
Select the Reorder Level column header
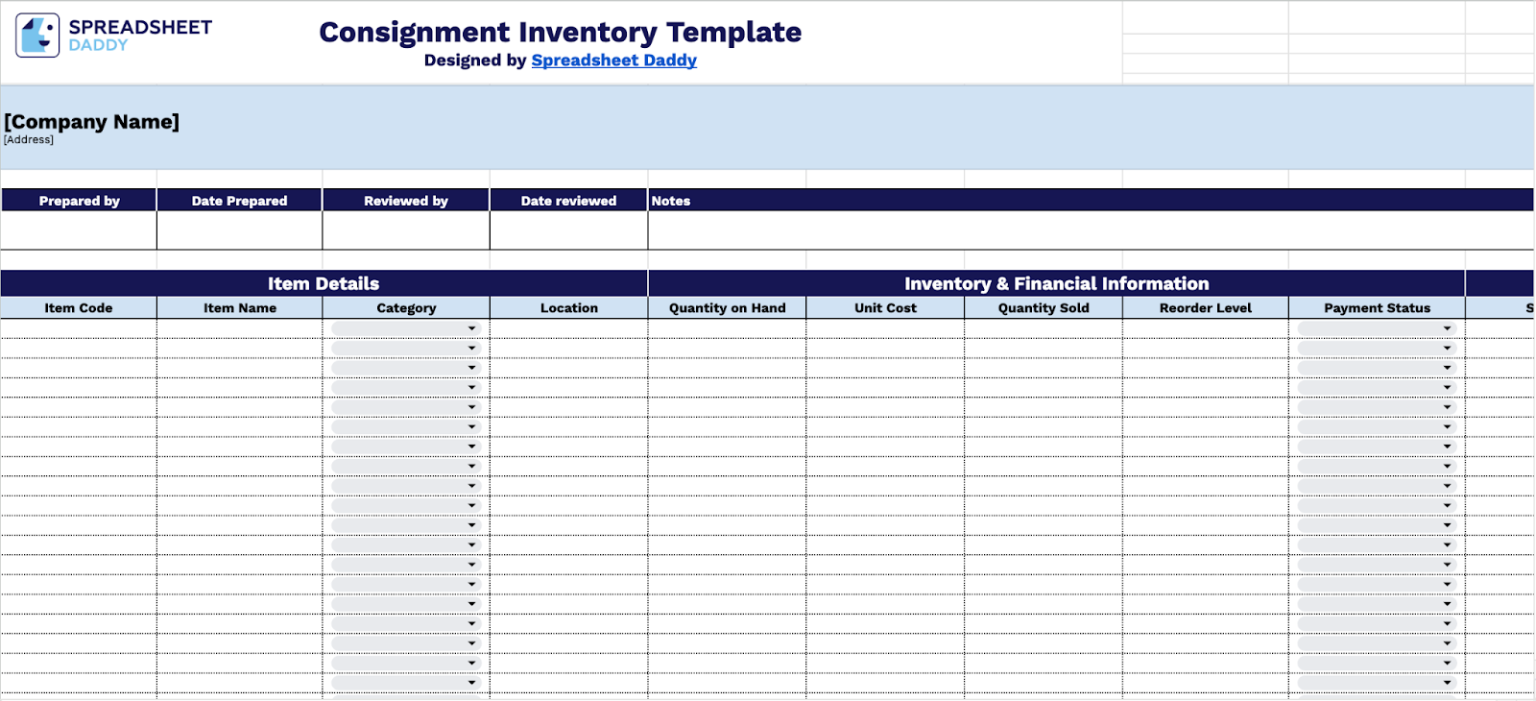pos(1205,307)
